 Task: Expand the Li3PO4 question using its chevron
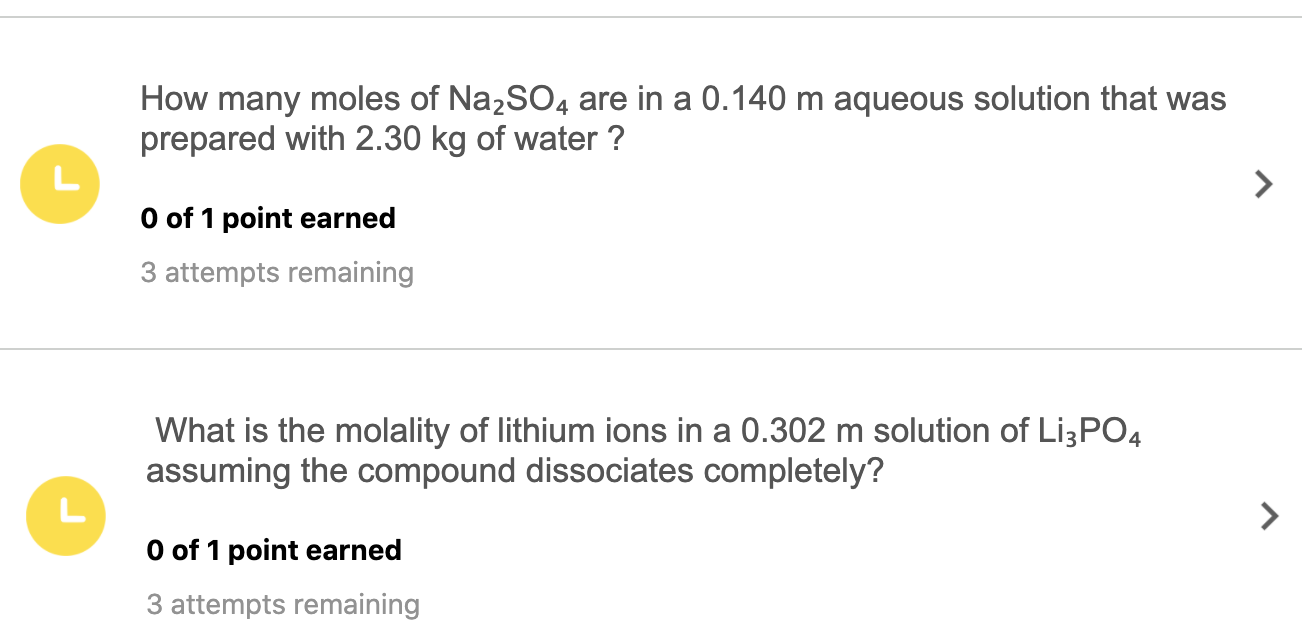pyautogui.click(x=1269, y=516)
